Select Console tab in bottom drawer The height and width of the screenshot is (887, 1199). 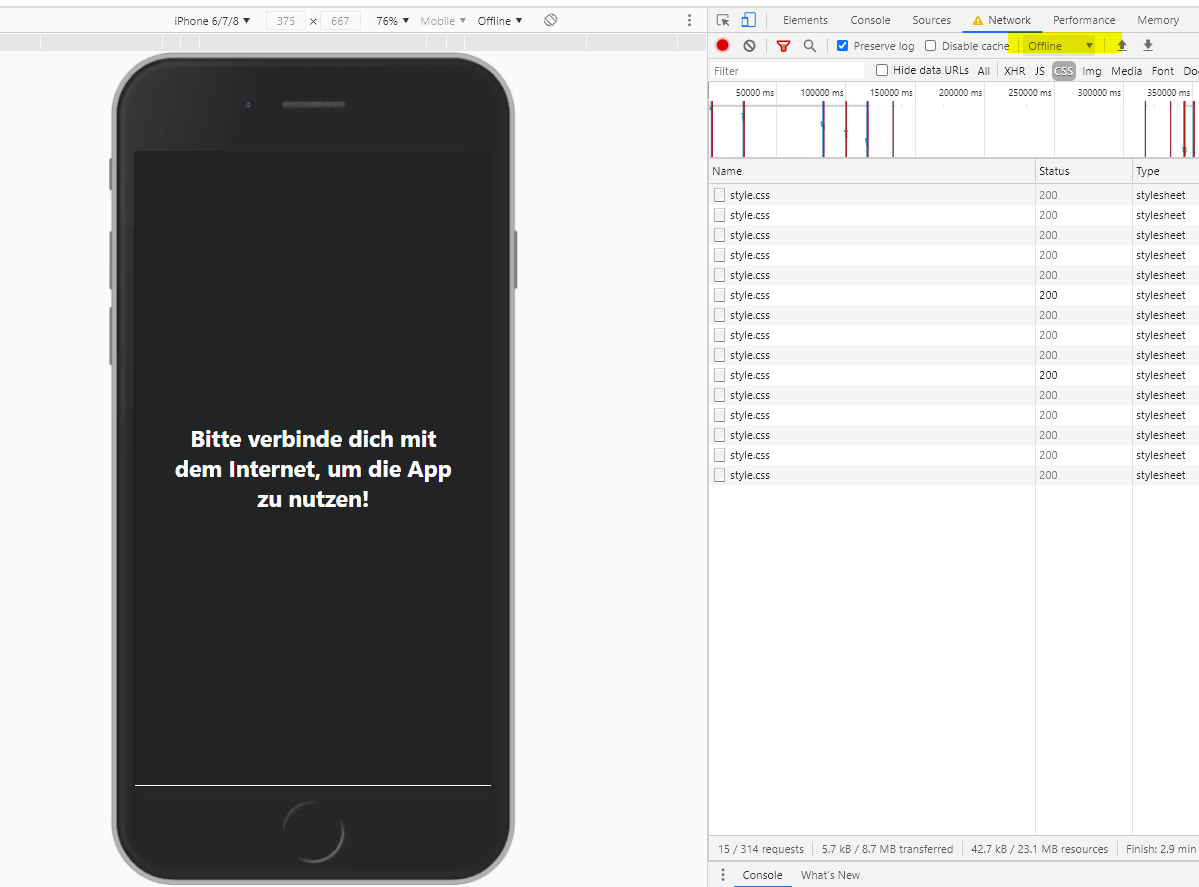[762, 875]
